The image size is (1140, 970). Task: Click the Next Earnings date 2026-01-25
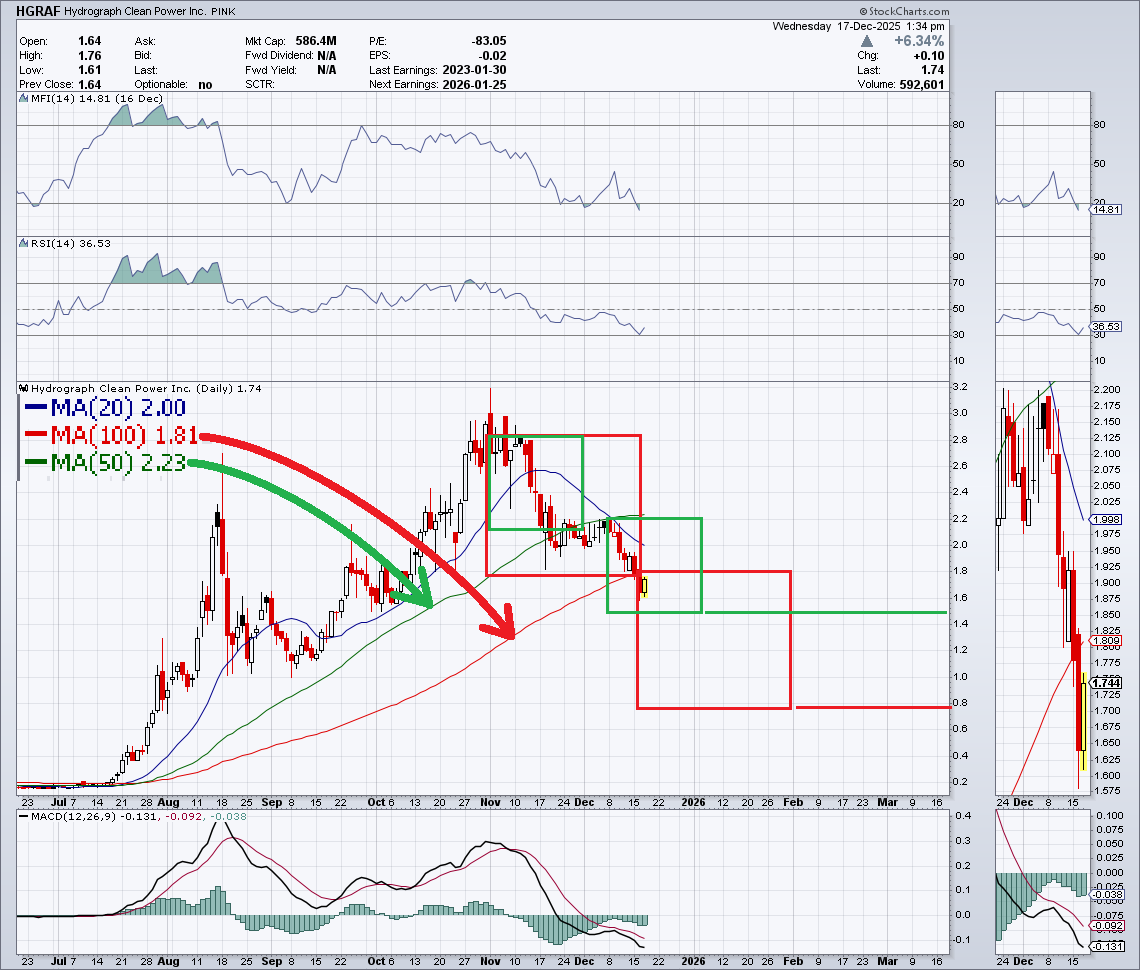473,84
